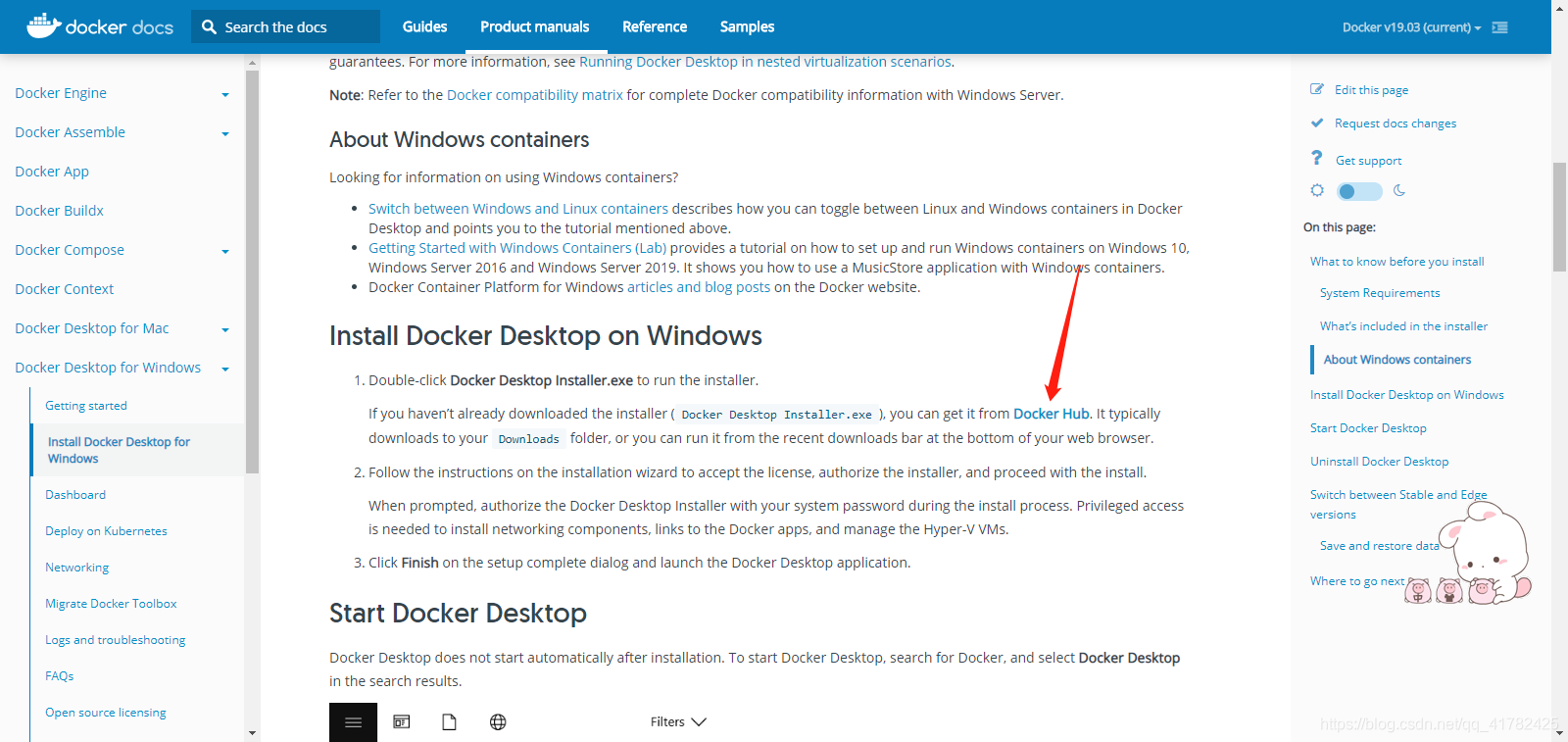Screen dimensions: 1568x742
Task: Follow the Docker Hub link
Action: (1051, 414)
